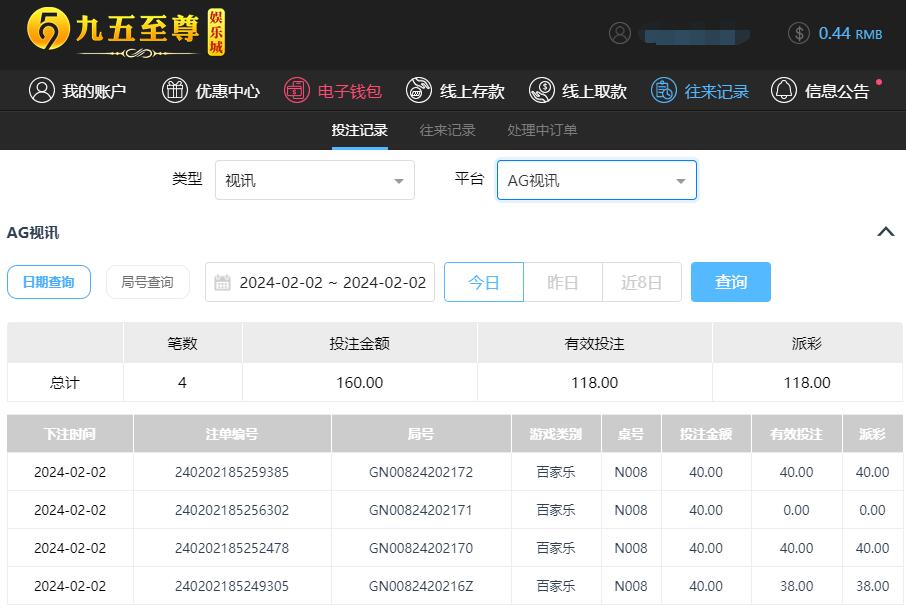Screen dimensions: 906x612
Task: Click total 笔数 value 4
Action: pos(182,383)
